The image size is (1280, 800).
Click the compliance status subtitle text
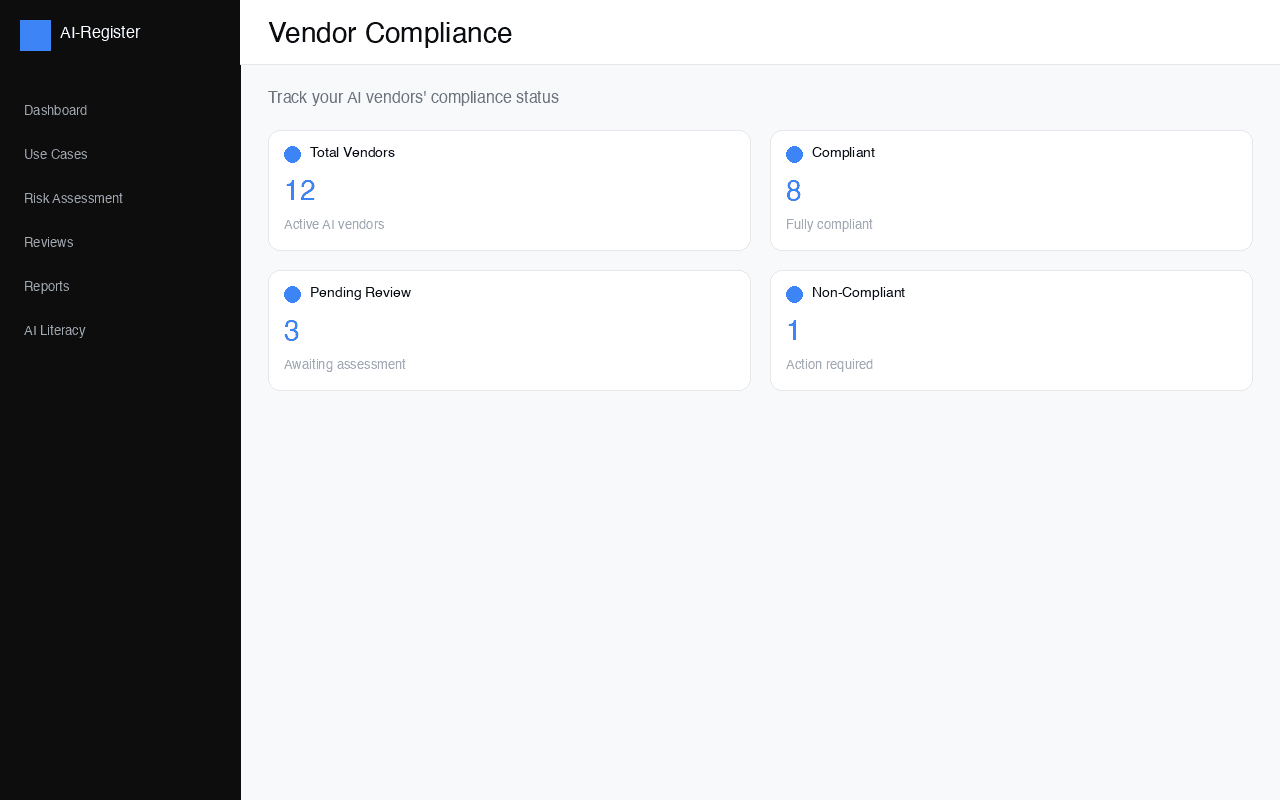(x=413, y=97)
